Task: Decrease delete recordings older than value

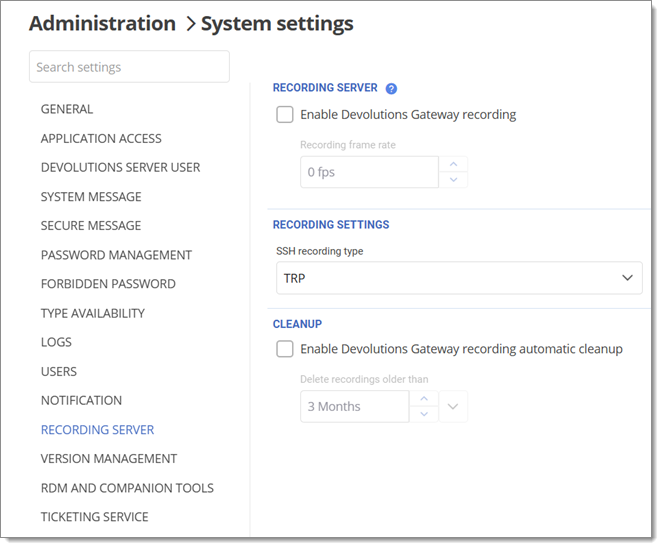Action: [x=424, y=414]
